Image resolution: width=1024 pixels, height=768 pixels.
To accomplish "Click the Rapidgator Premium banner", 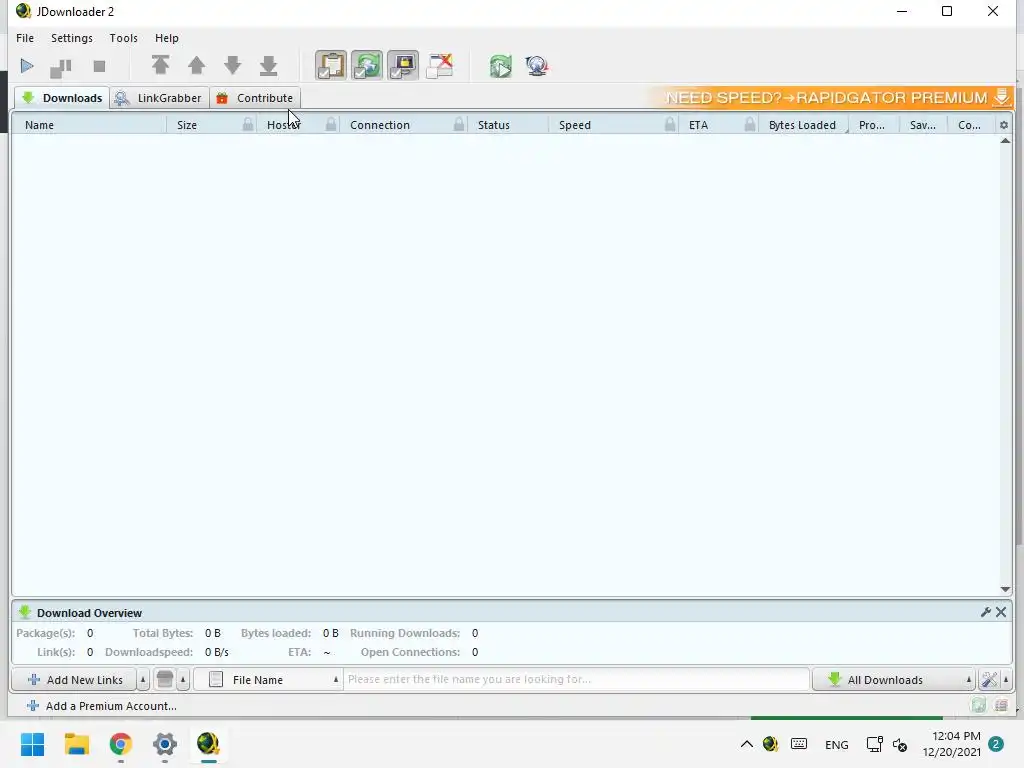I will pos(833,97).
